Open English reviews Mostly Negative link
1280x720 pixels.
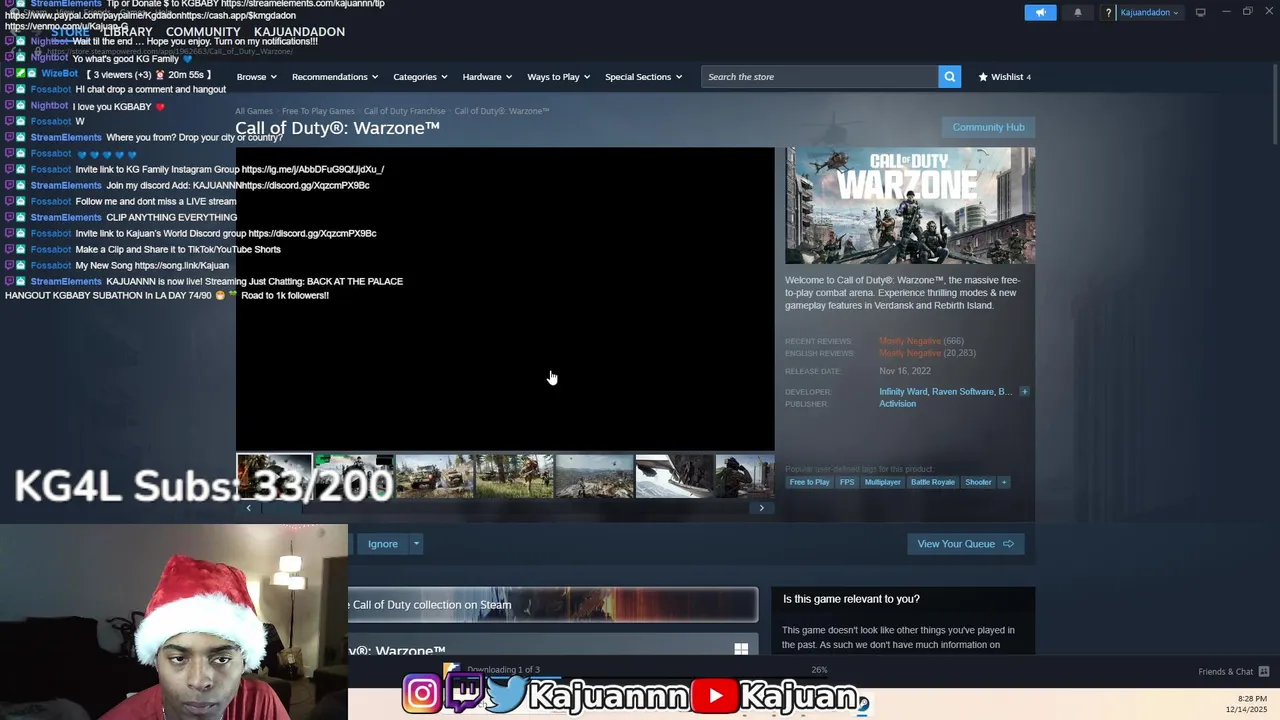(x=909, y=353)
